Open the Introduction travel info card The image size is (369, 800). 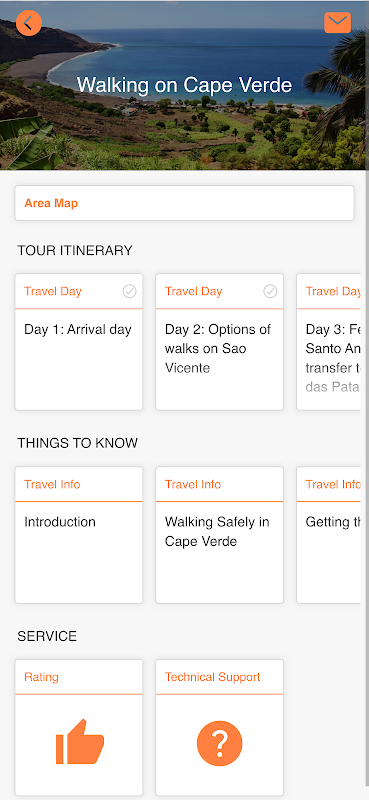pyautogui.click(x=79, y=535)
